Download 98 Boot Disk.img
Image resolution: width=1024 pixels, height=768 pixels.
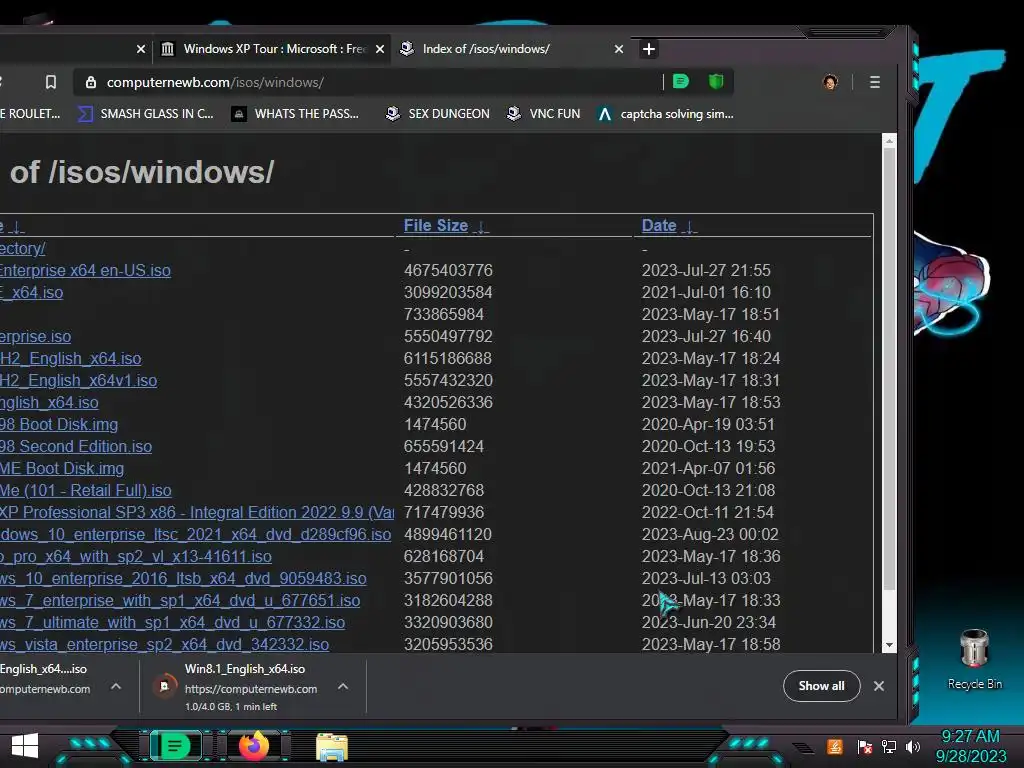click(x=59, y=424)
